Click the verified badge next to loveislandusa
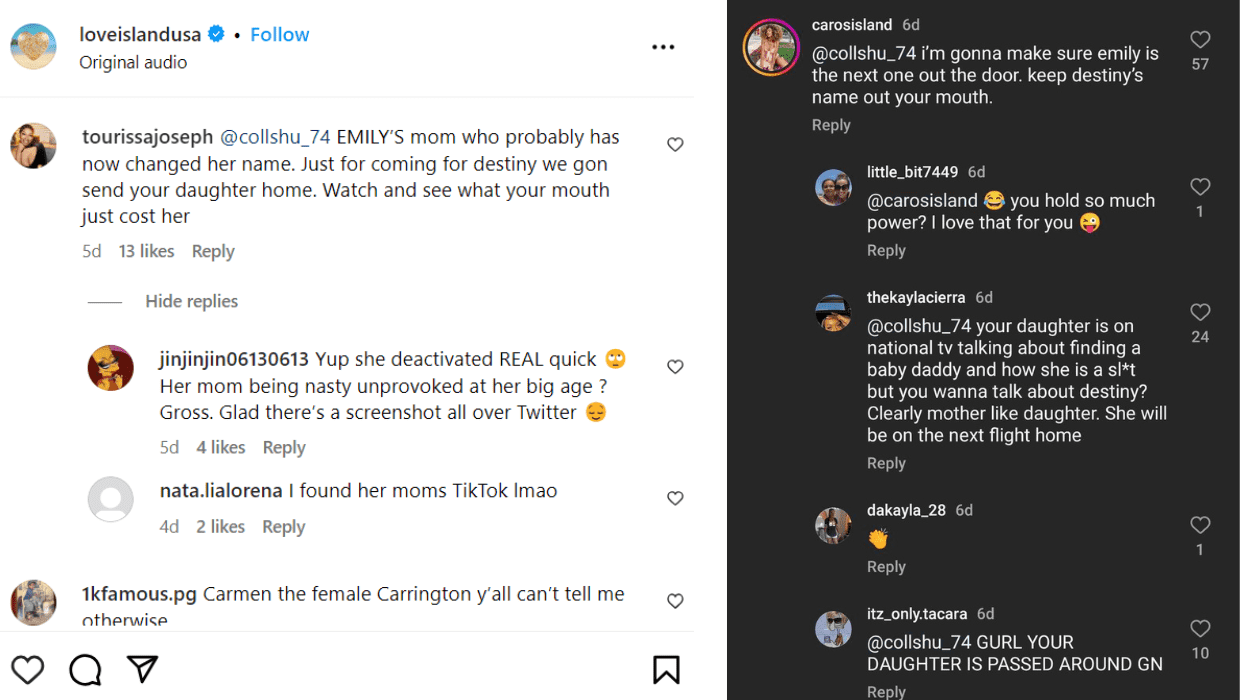Screen dimensions: 1240x700 click(216, 33)
